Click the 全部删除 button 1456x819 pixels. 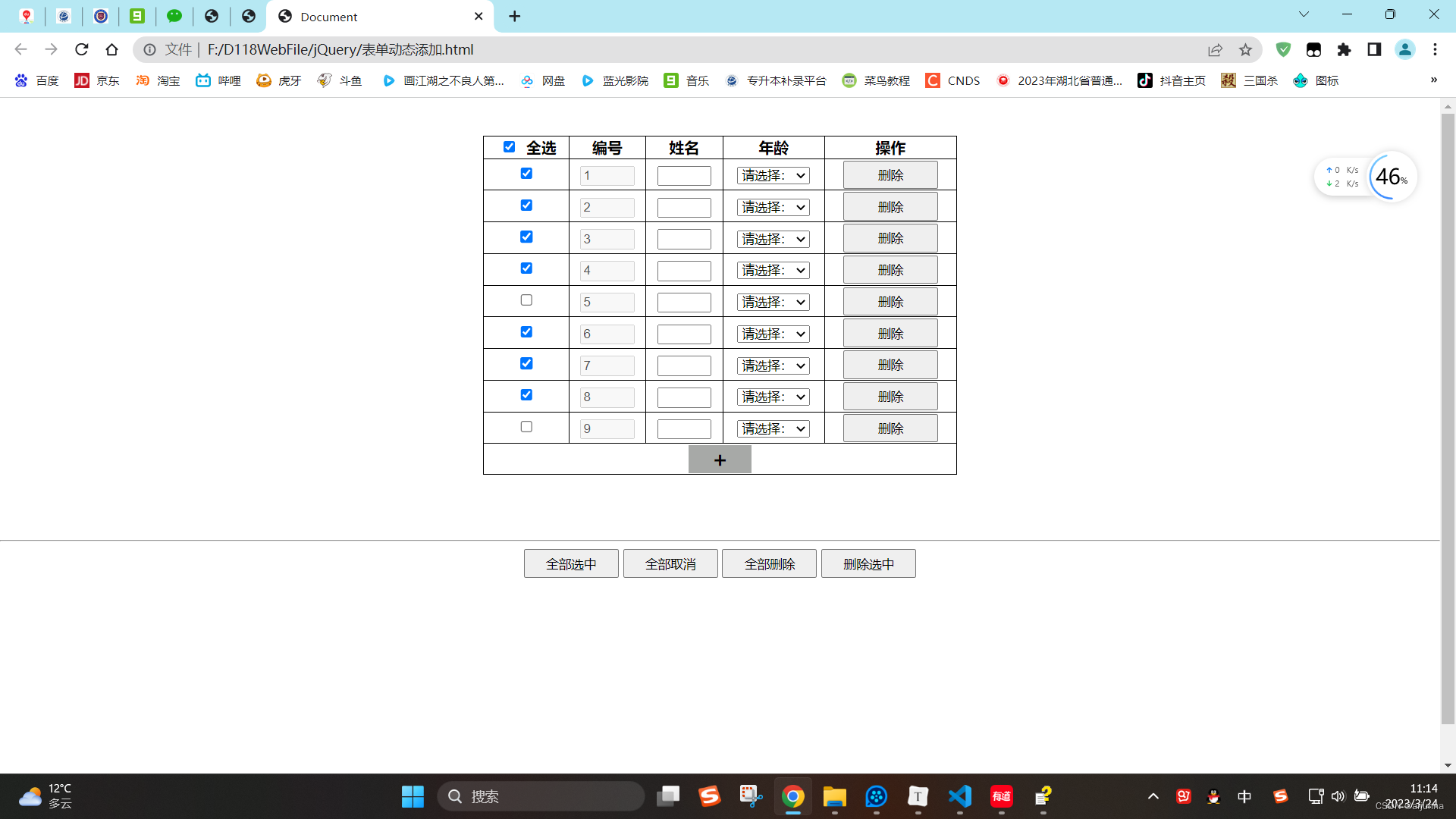[x=769, y=564]
